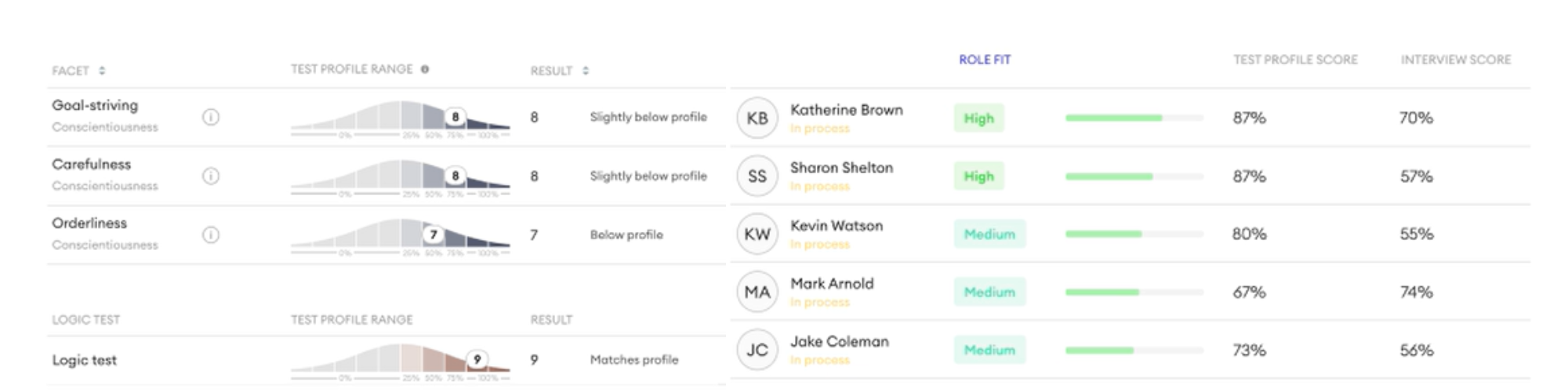This screenshot has width=1568, height=392.
Task: Open candidate Katherine Brown's name link
Action: (x=846, y=110)
